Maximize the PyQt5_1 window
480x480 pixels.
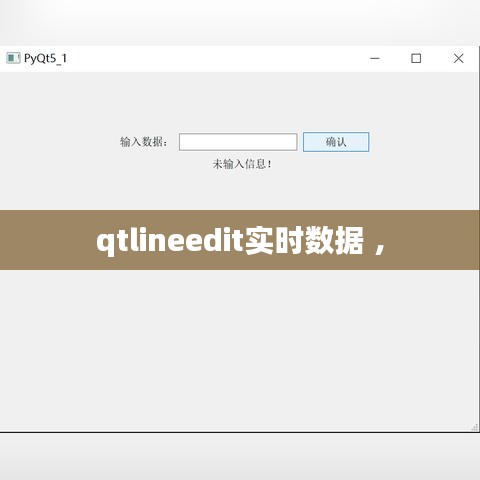coord(416,58)
